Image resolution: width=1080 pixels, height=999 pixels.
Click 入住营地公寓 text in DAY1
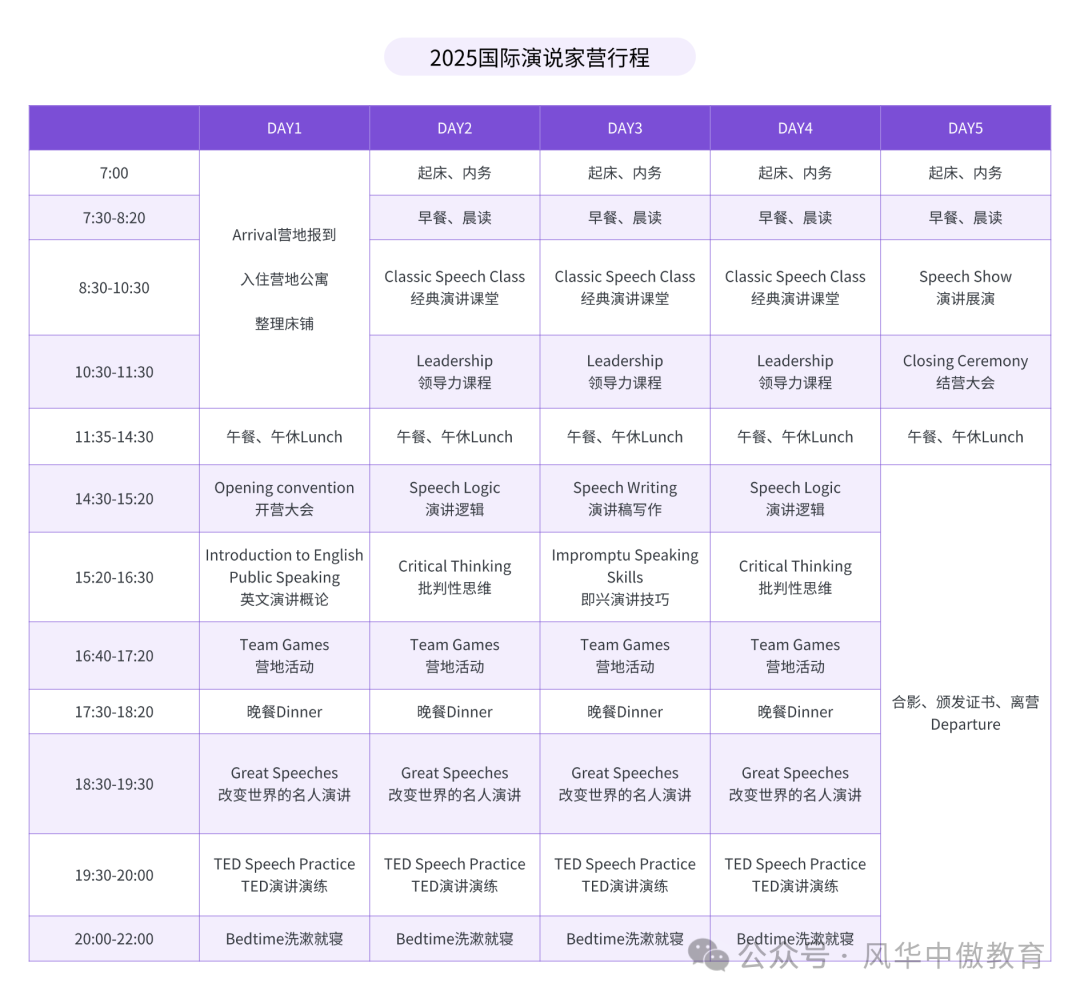click(x=284, y=279)
